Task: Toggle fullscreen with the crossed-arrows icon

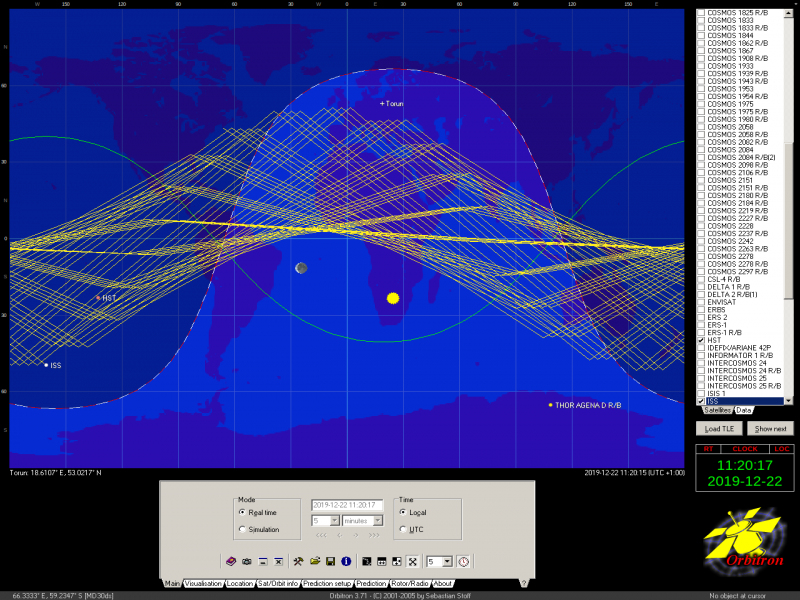Action: [412, 562]
